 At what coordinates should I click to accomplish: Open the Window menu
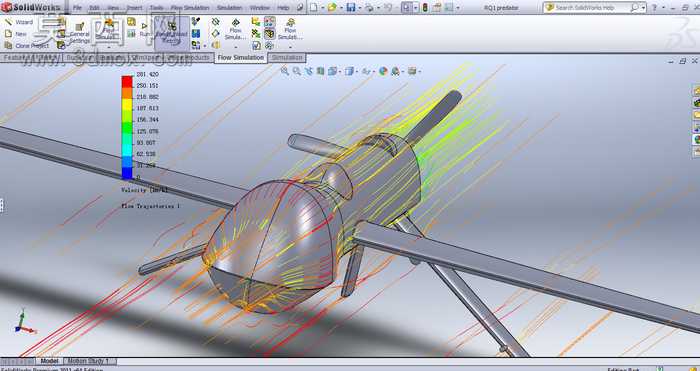(259, 8)
